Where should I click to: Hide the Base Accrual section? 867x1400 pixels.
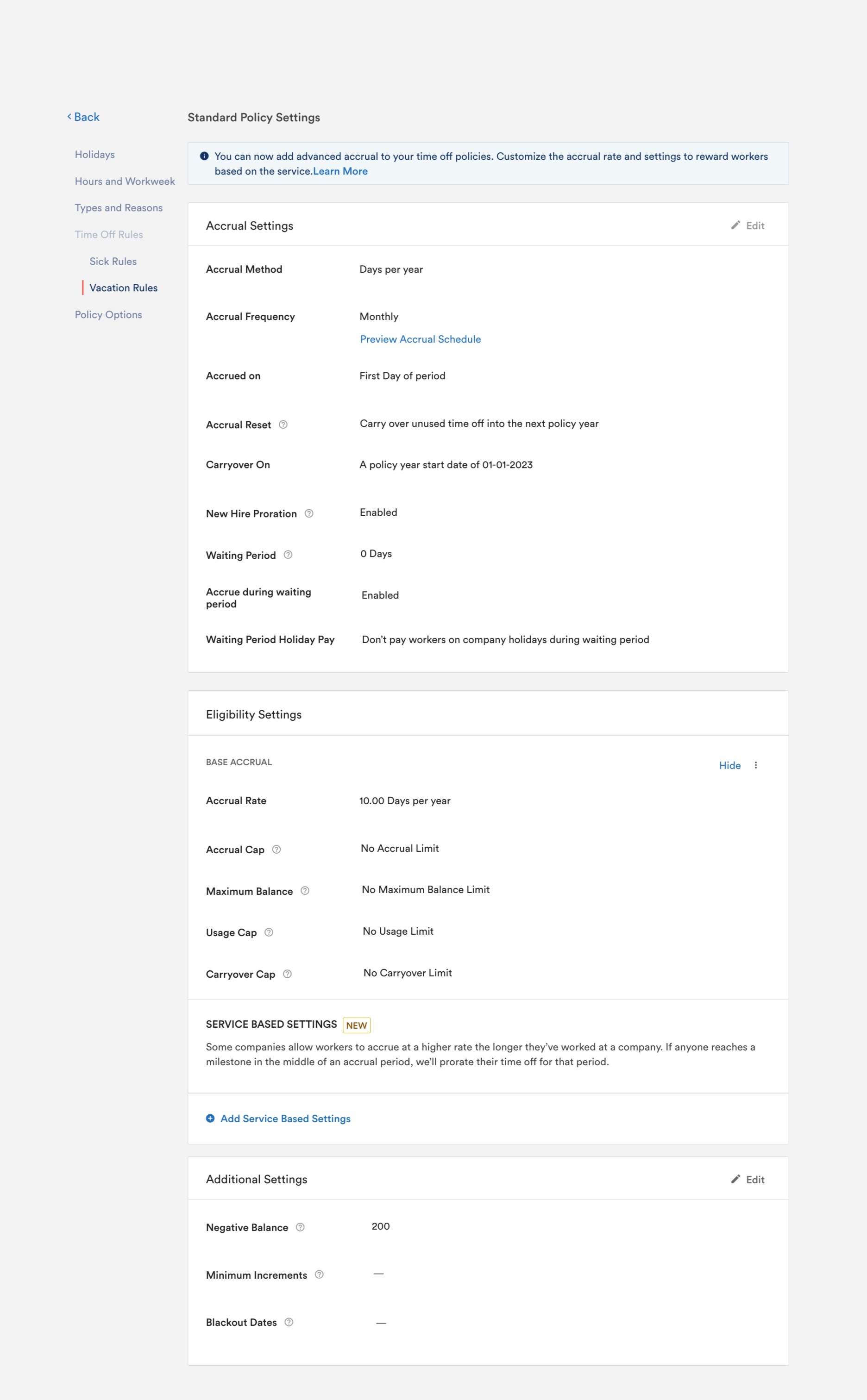click(729, 765)
